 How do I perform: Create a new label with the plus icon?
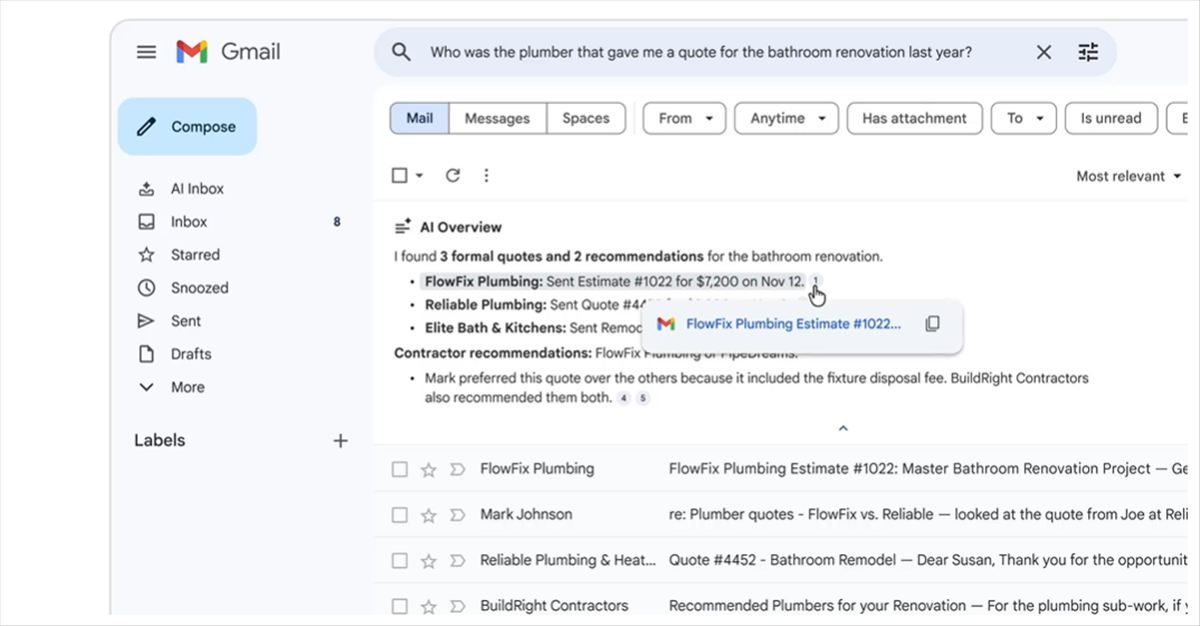tap(341, 440)
